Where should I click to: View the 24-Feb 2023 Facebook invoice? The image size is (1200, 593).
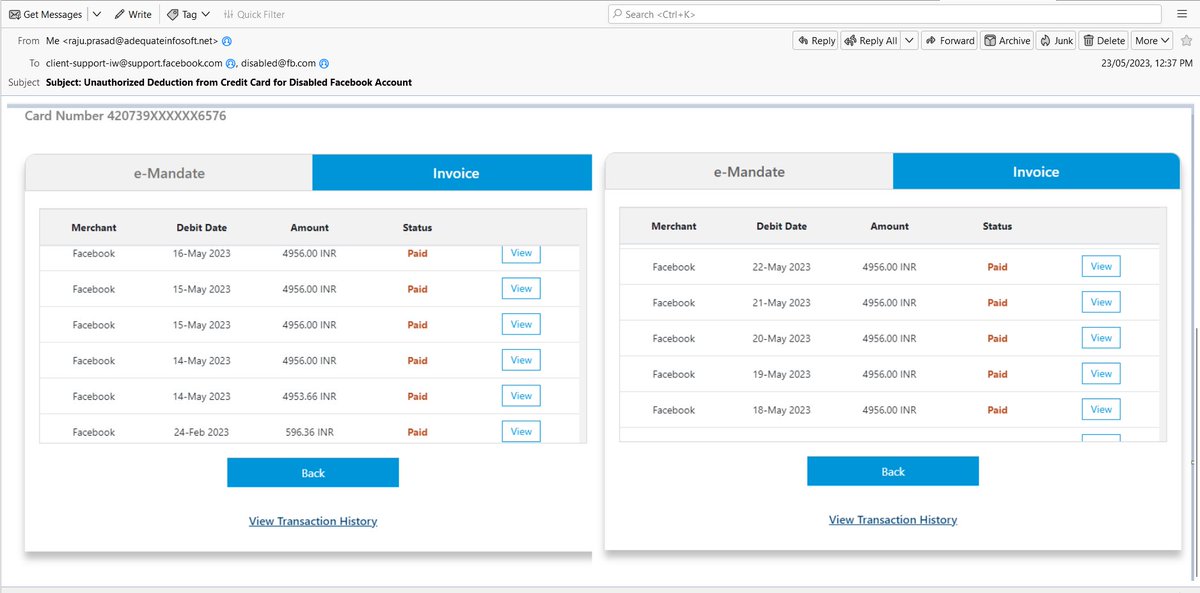point(521,431)
